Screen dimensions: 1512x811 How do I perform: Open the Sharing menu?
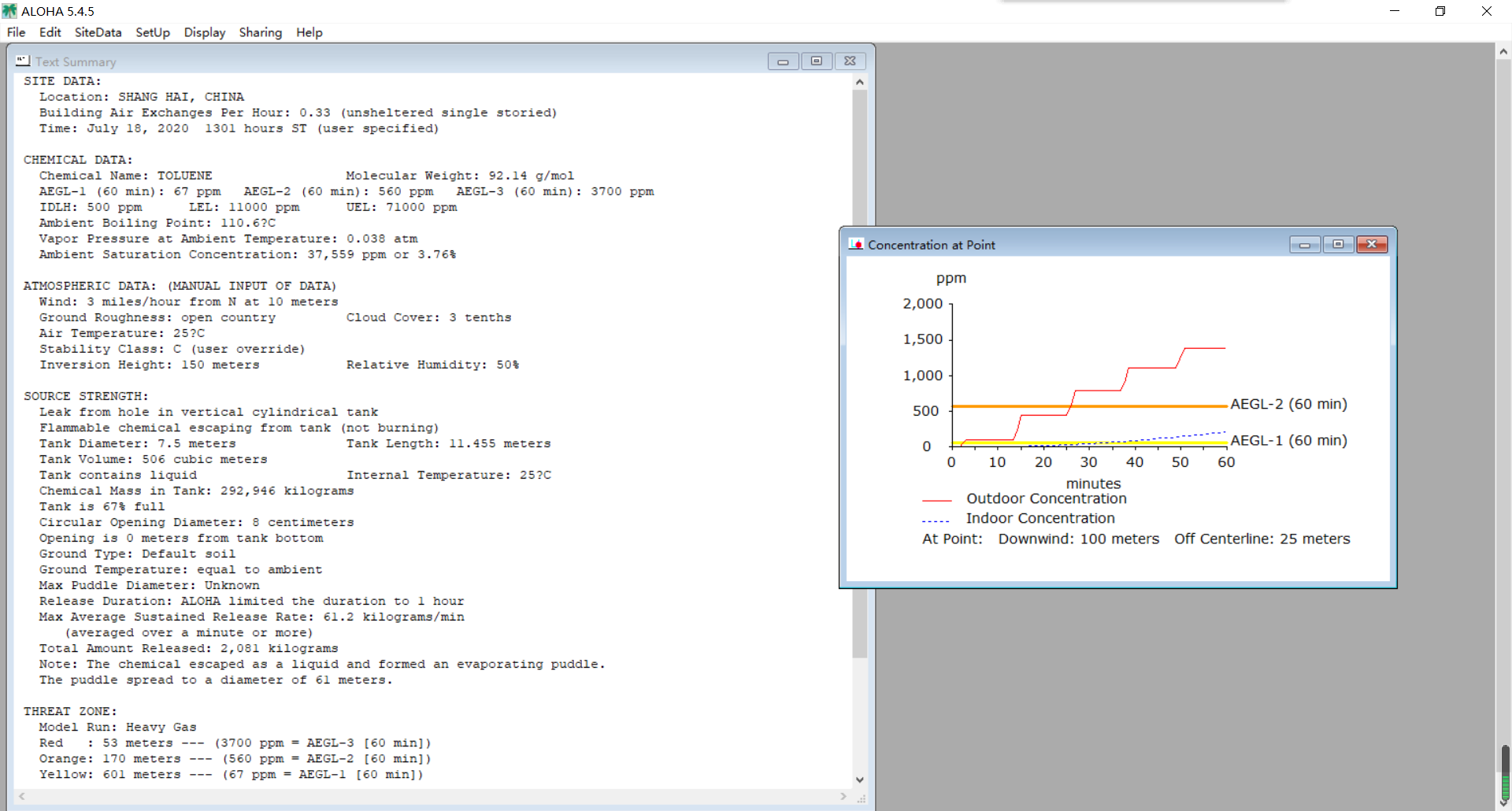(261, 32)
